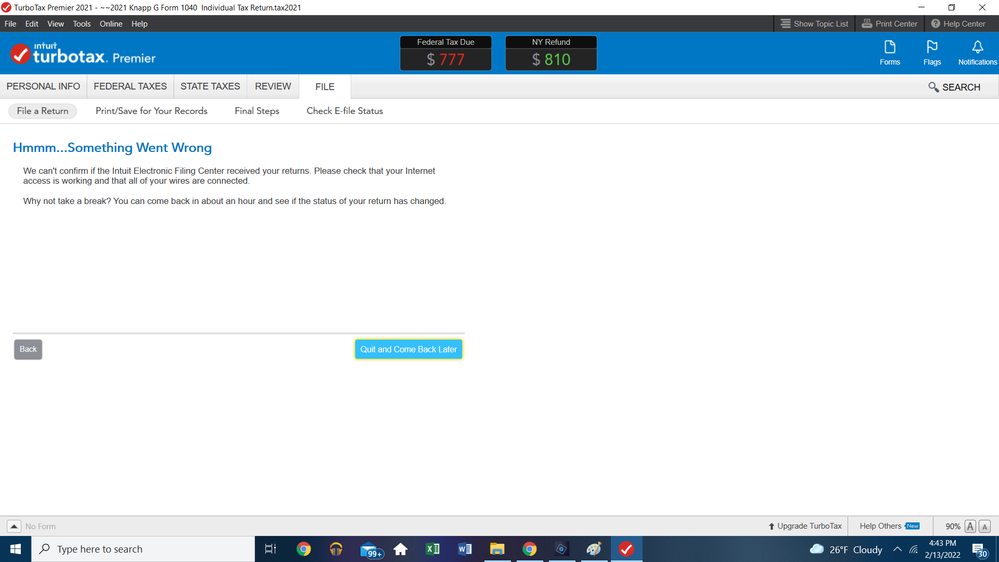This screenshot has width=999, height=562.
Task: Open the first Chrome icon on the taskbar
Action: pos(303,549)
